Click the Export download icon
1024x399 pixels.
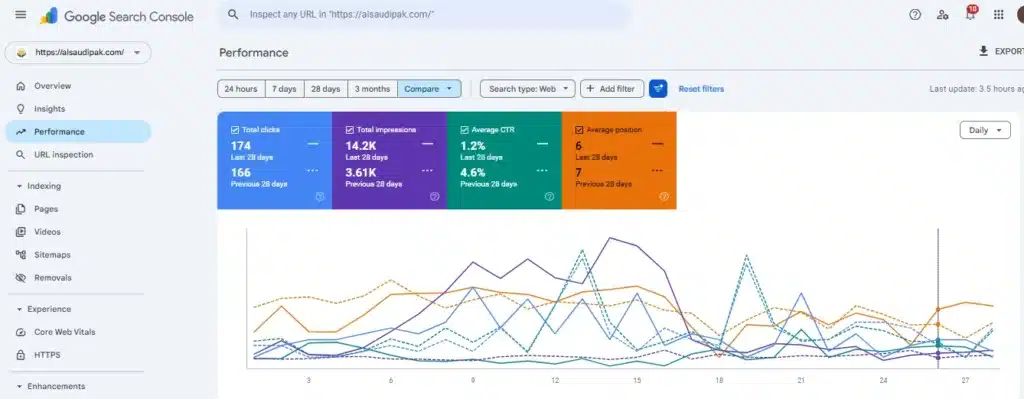[984, 51]
